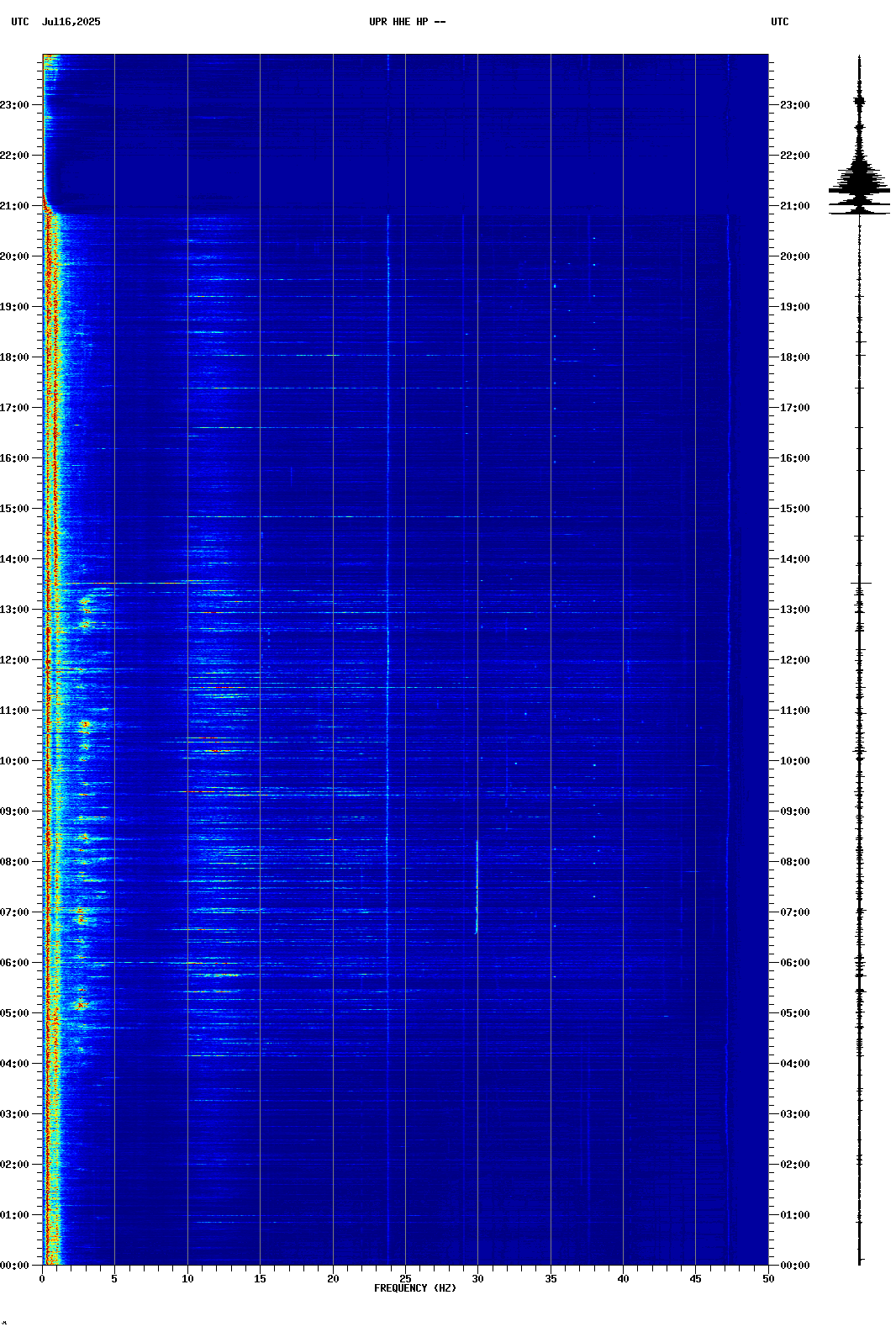Click 15:00 on the left time axis
The height and width of the screenshot is (1332, 896).
(x=14, y=509)
